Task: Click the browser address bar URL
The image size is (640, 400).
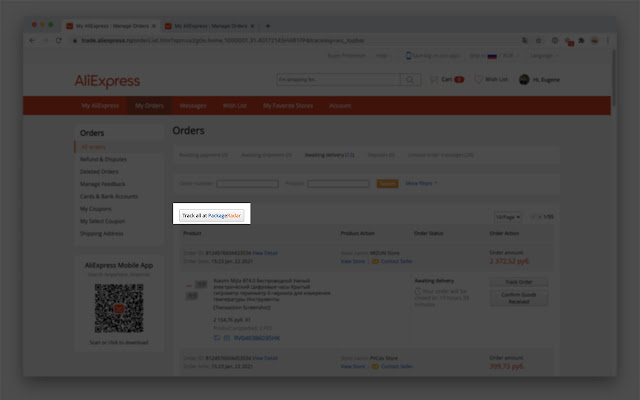Action: pos(222,40)
